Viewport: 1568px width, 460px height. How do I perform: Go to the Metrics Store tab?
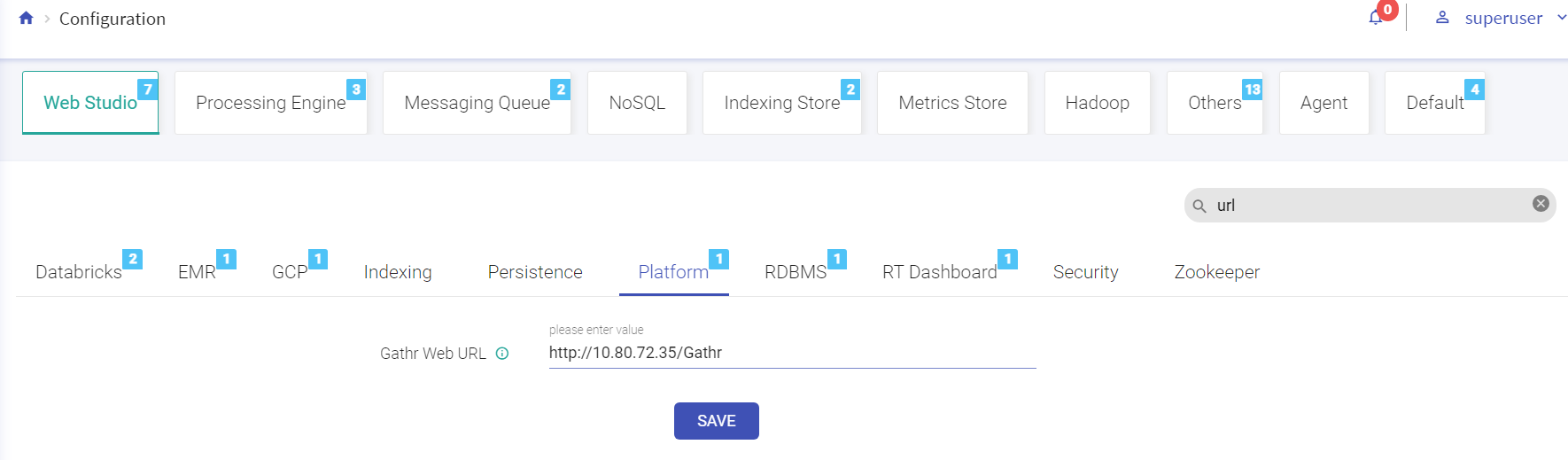[952, 103]
